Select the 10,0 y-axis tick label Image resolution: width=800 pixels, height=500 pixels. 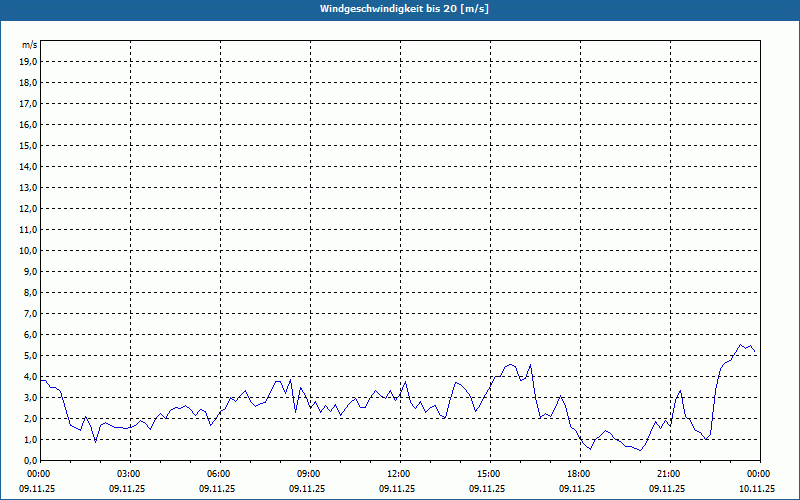tap(29, 250)
